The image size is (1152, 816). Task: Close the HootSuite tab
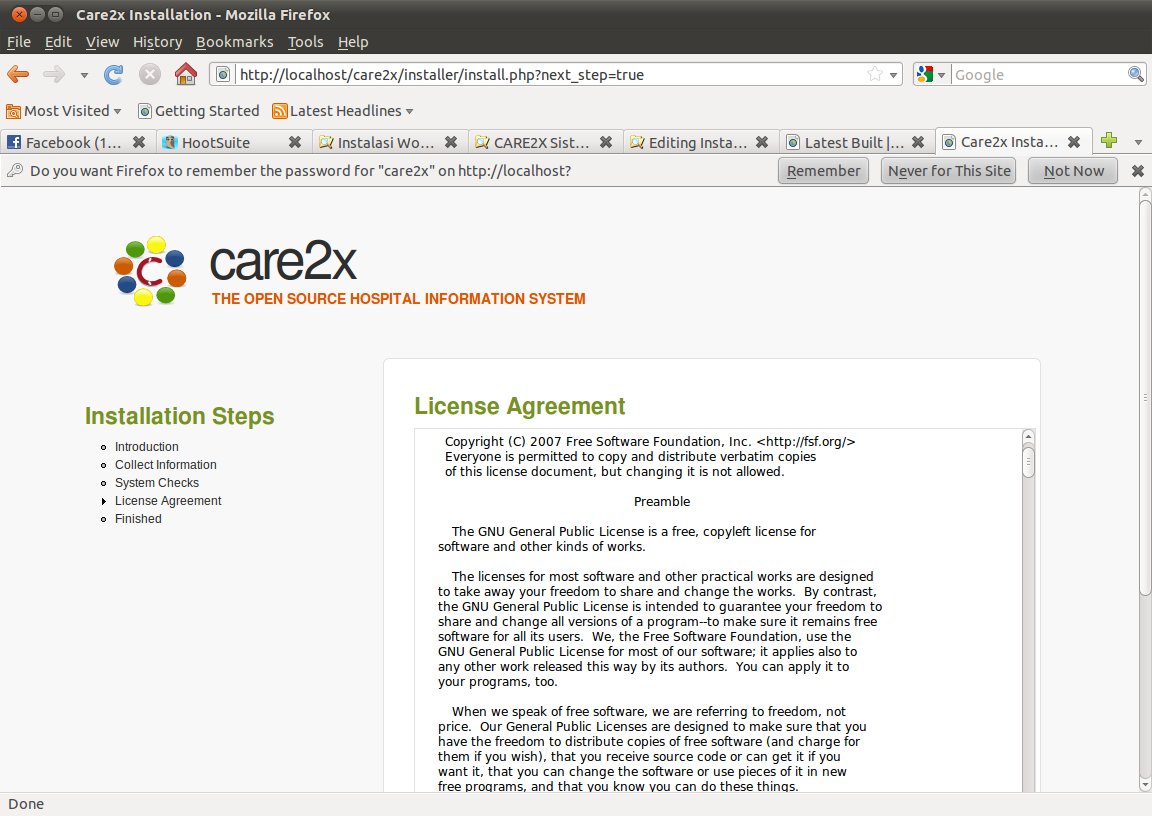(x=295, y=142)
